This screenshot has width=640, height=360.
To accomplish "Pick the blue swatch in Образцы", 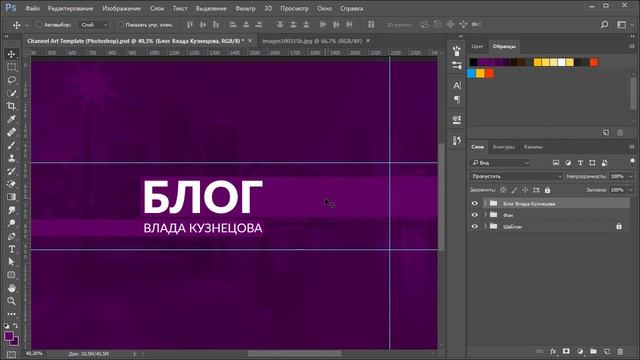I will coord(471,73).
